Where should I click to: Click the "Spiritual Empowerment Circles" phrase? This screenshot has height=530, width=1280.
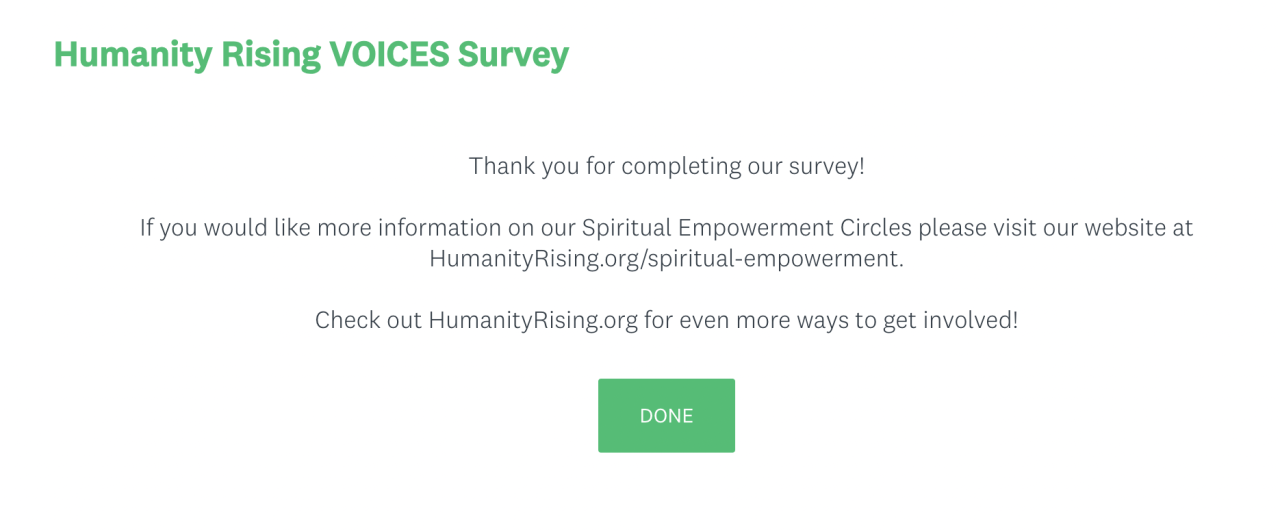747,228
